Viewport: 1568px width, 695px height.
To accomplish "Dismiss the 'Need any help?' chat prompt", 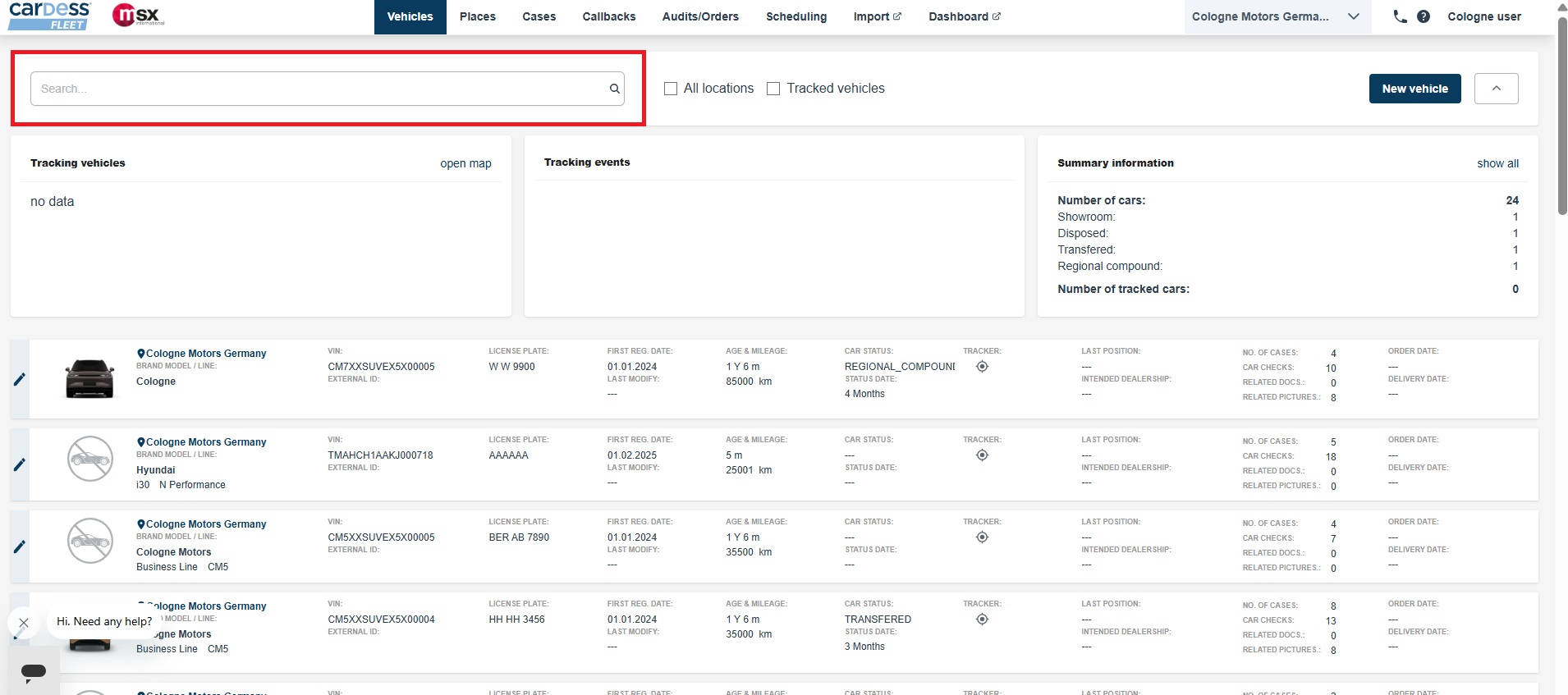I will (x=24, y=623).
